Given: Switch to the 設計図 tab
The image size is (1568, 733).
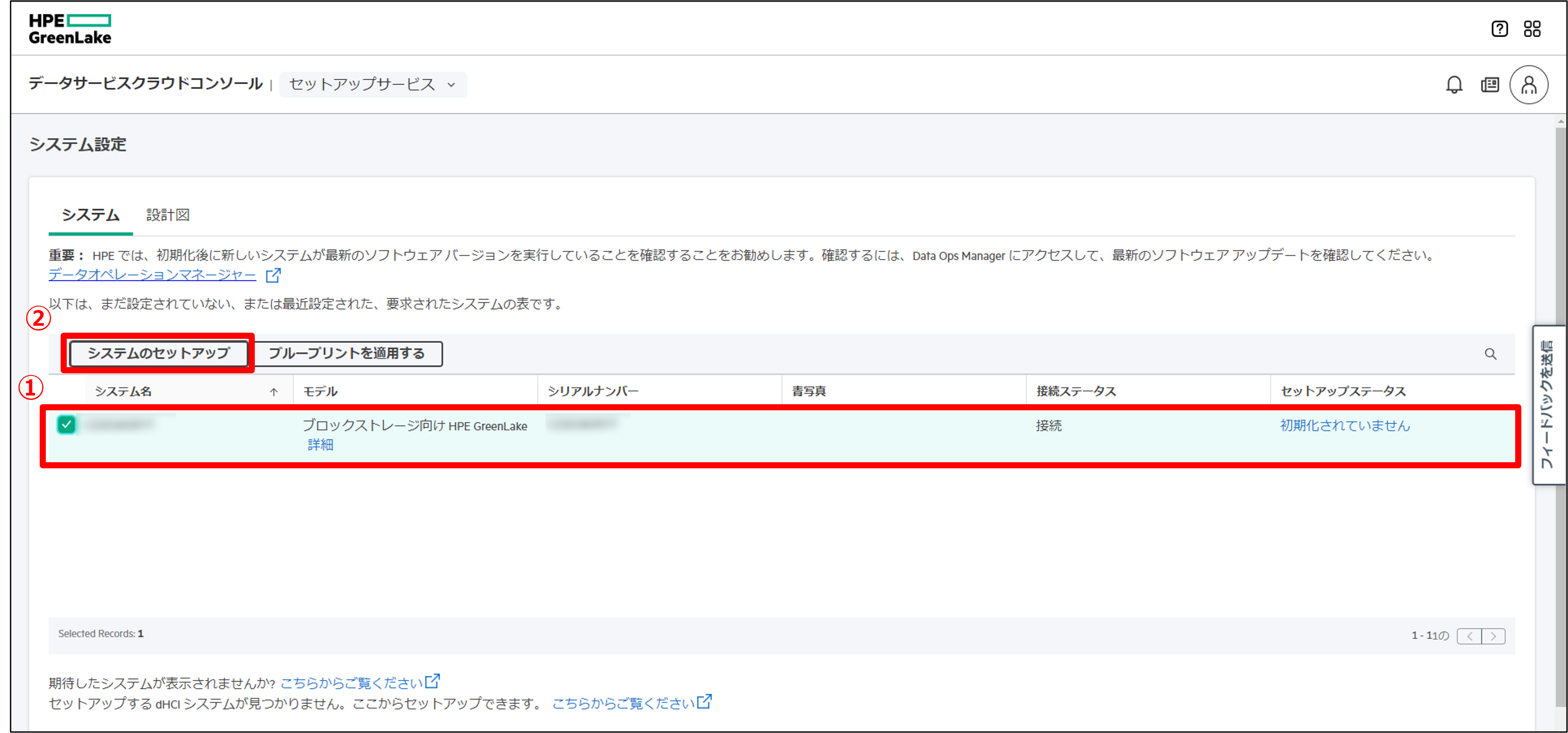Looking at the screenshot, I should pos(168,215).
